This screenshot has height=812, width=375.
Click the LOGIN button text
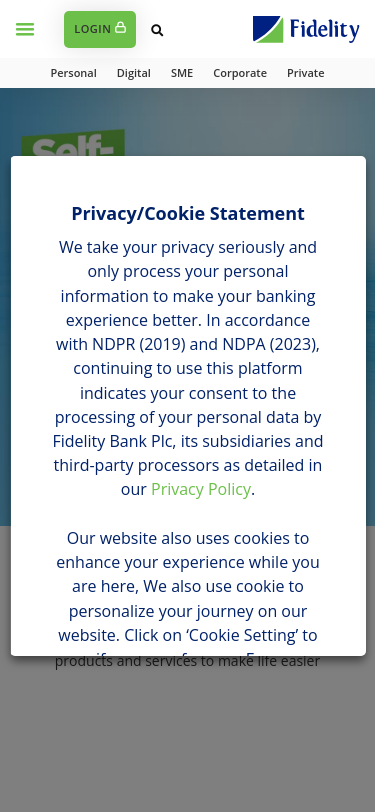click(x=92, y=30)
